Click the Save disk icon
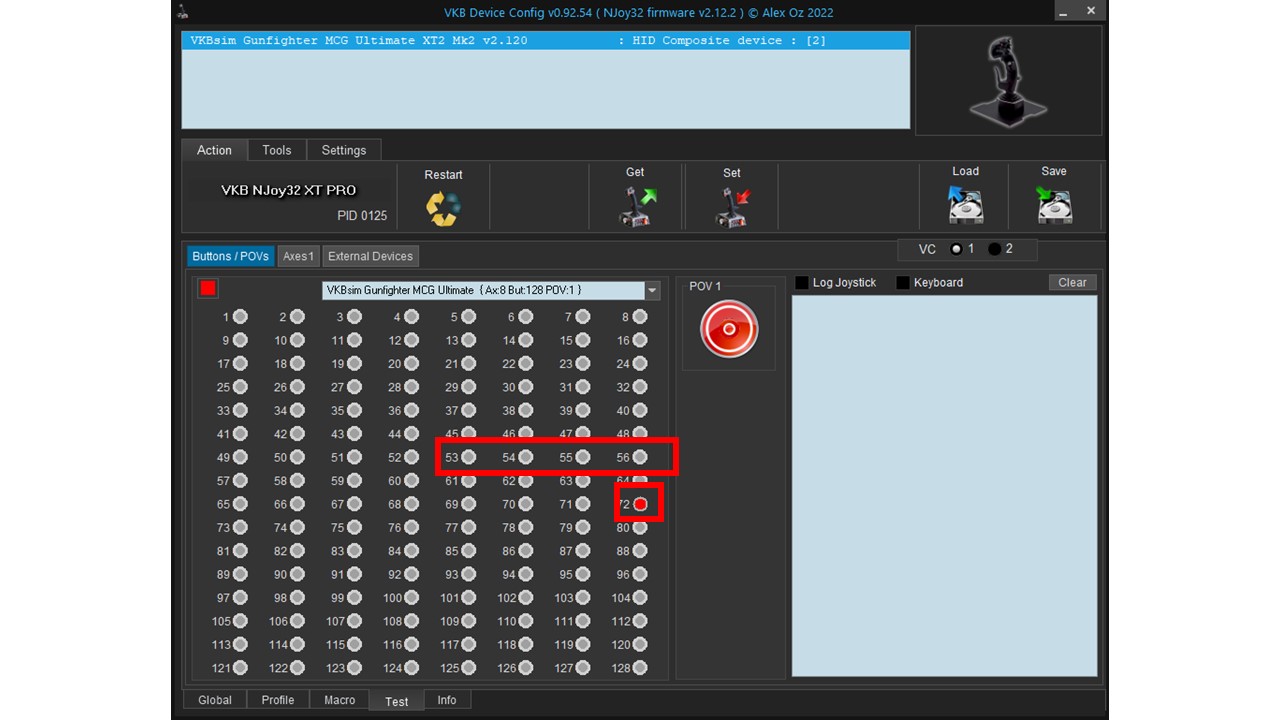 [x=1054, y=205]
